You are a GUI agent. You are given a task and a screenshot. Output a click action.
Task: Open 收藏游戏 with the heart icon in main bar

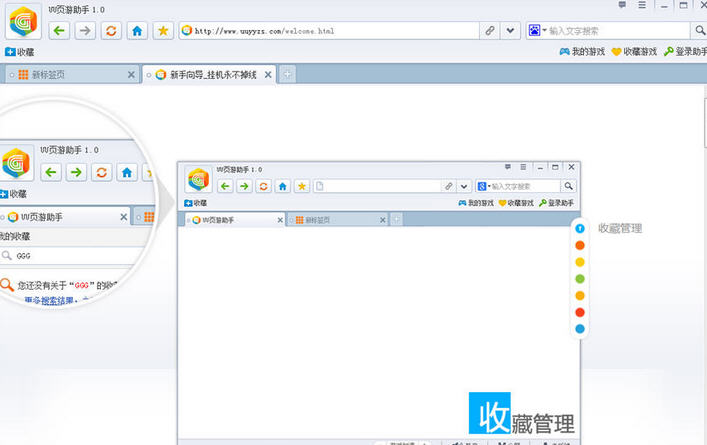tap(634, 52)
